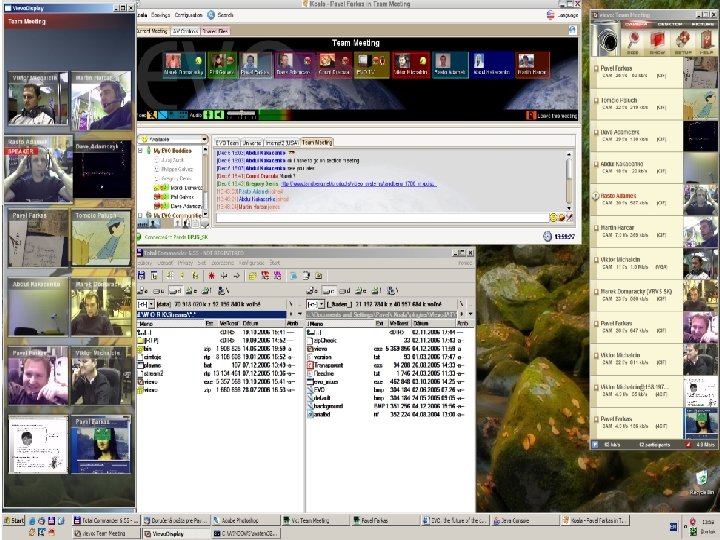720x540 pixels.
Task: Click the Windows Start button
Action: click(14, 520)
